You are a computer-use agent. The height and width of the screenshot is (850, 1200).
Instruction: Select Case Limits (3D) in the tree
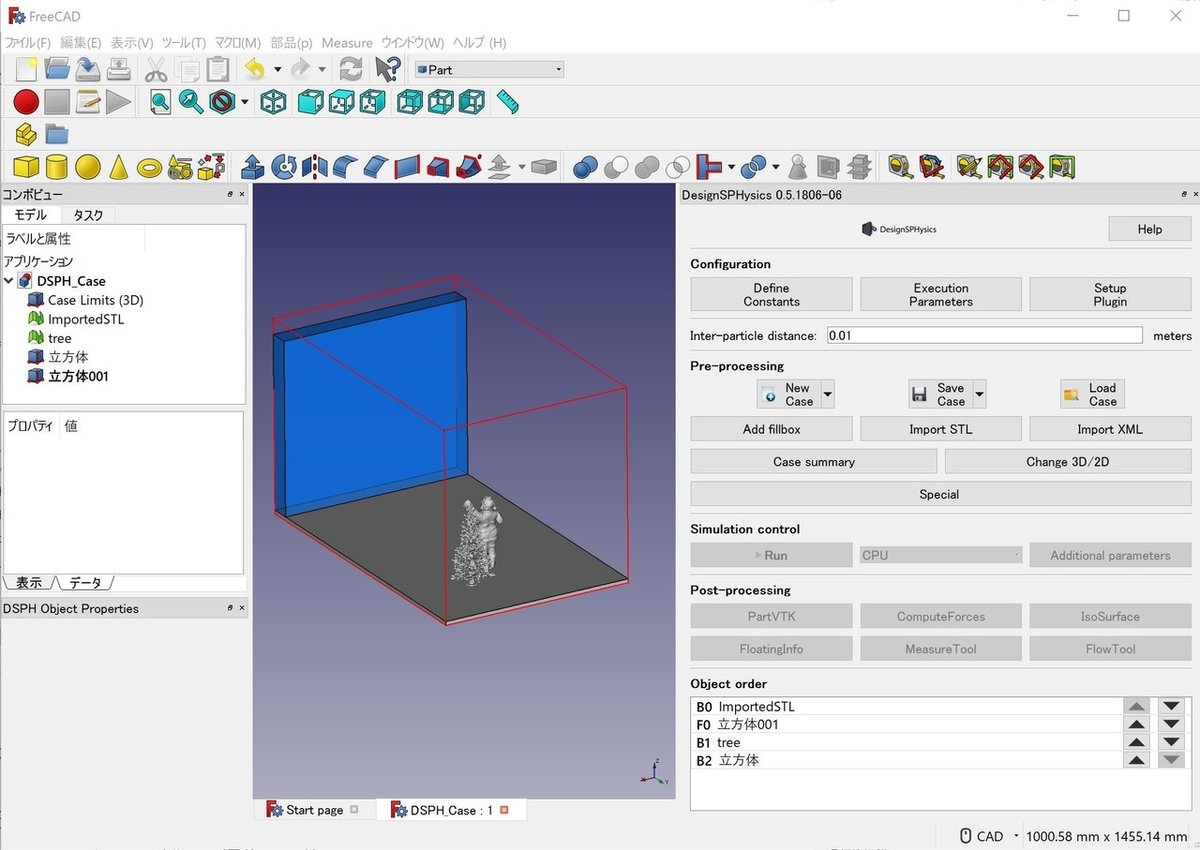coord(95,300)
